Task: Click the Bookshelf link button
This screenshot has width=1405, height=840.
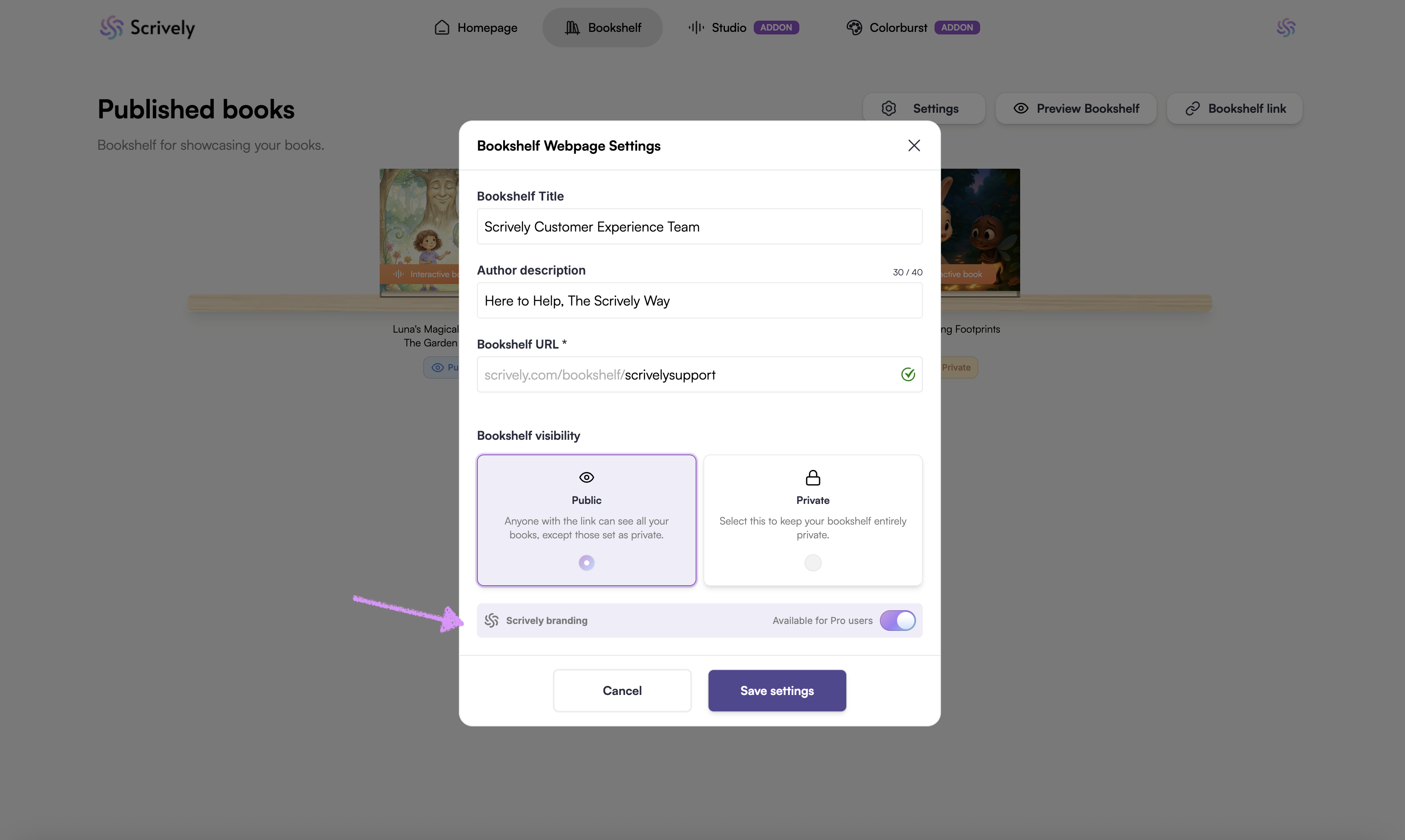Action: click(x=1235, y=108)
